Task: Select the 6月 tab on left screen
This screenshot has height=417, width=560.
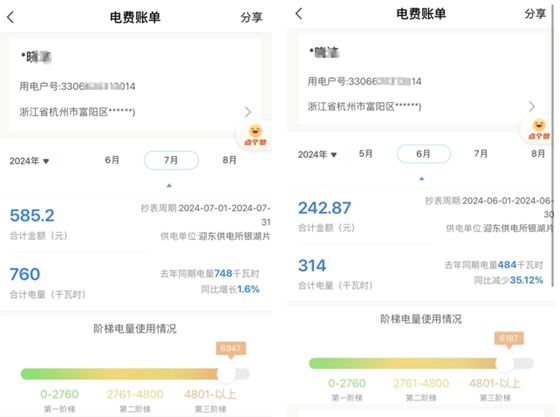Action: [x=112, y=160]
